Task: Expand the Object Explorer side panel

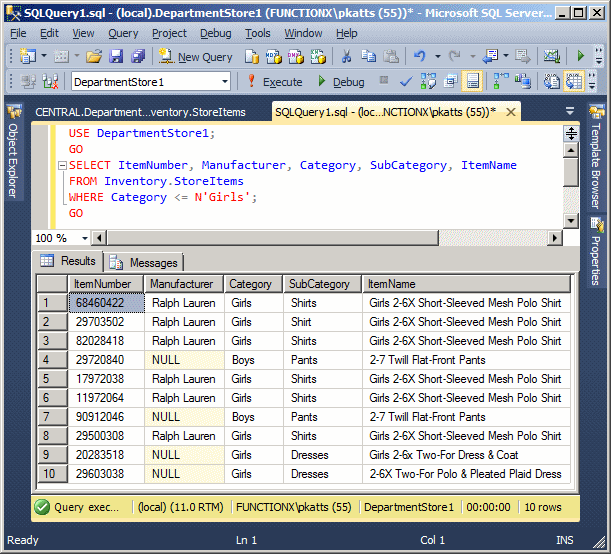Action: pos(14,152)
